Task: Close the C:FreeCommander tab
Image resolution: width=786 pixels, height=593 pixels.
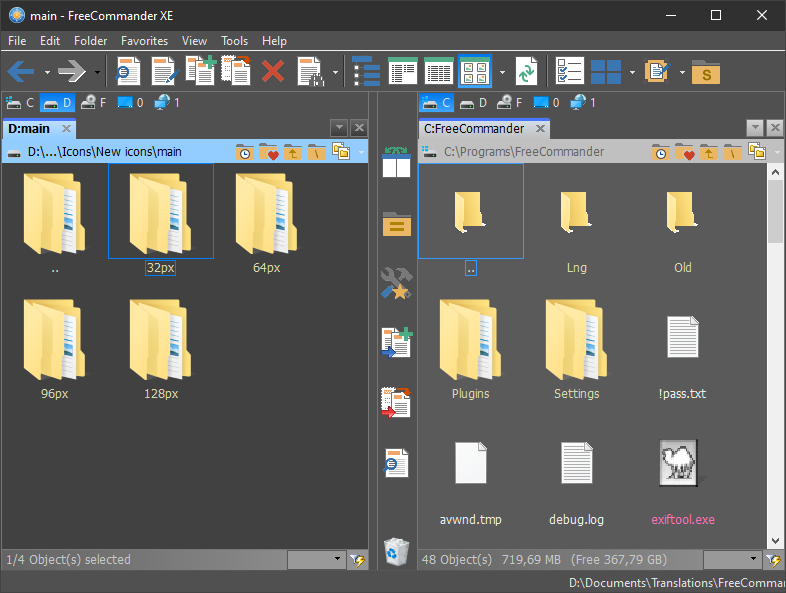Action: pos(540,129)
